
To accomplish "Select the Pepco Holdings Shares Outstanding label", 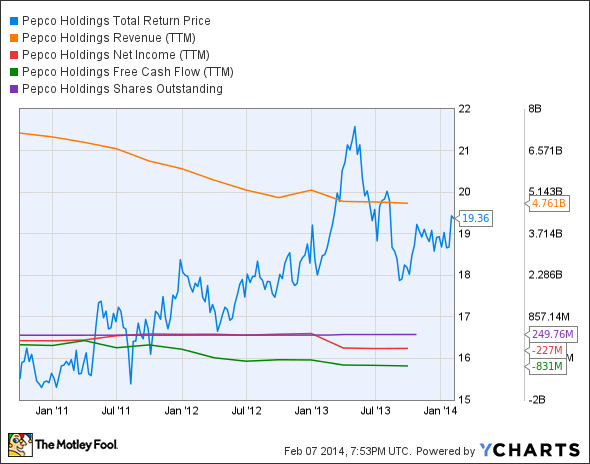I will (122, 89).
